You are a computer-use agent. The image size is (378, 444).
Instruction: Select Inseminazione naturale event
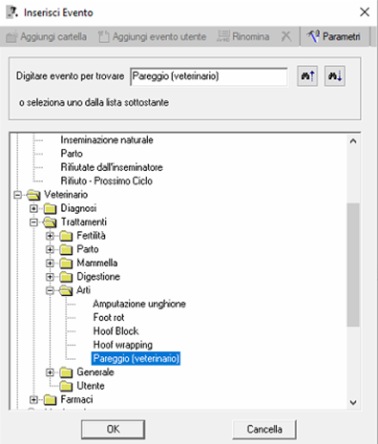107,140
